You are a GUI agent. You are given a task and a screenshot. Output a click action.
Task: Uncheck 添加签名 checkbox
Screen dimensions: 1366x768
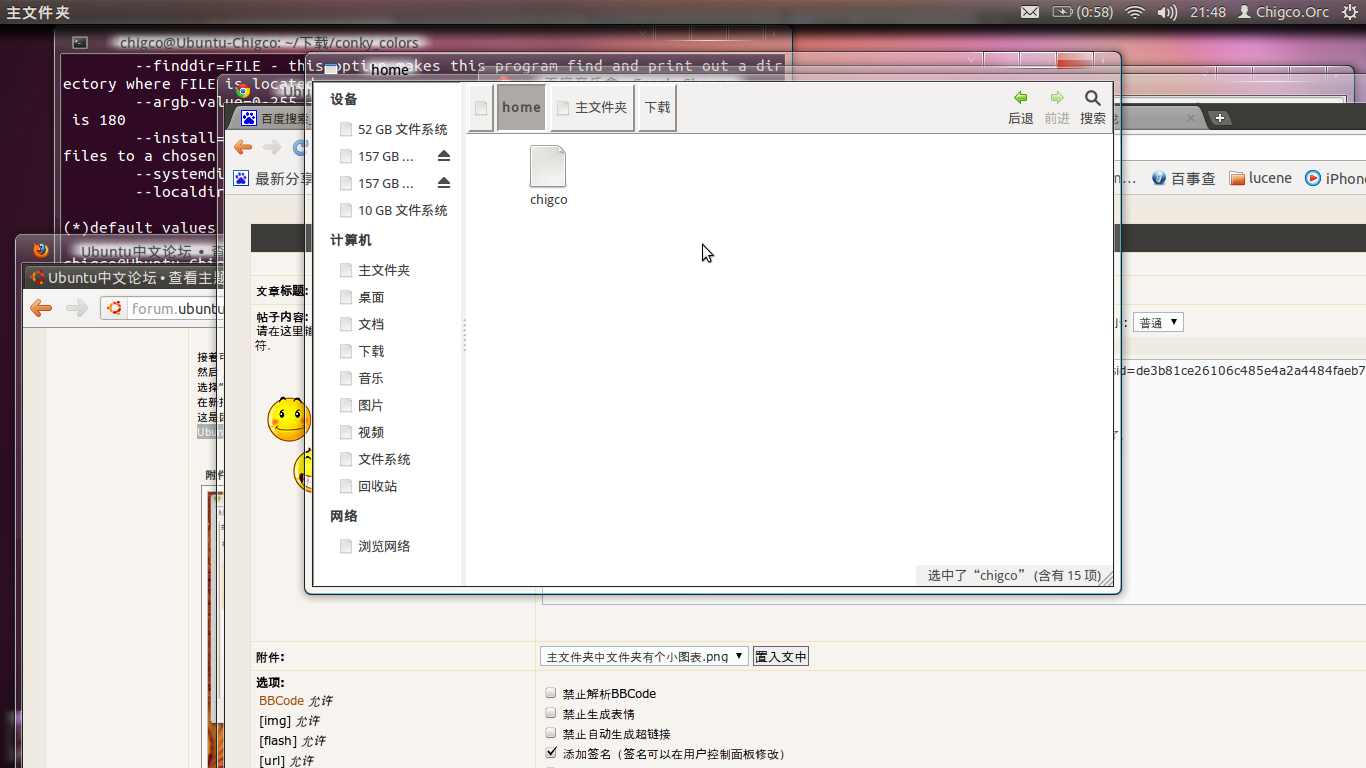(x=551, y=753)
